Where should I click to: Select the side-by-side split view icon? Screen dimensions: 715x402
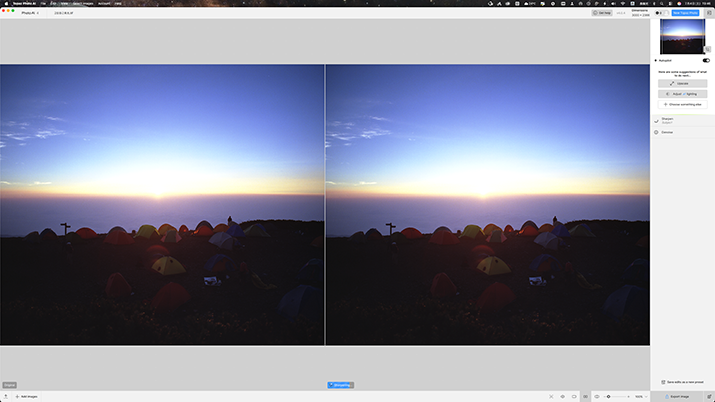click(585, 397)
